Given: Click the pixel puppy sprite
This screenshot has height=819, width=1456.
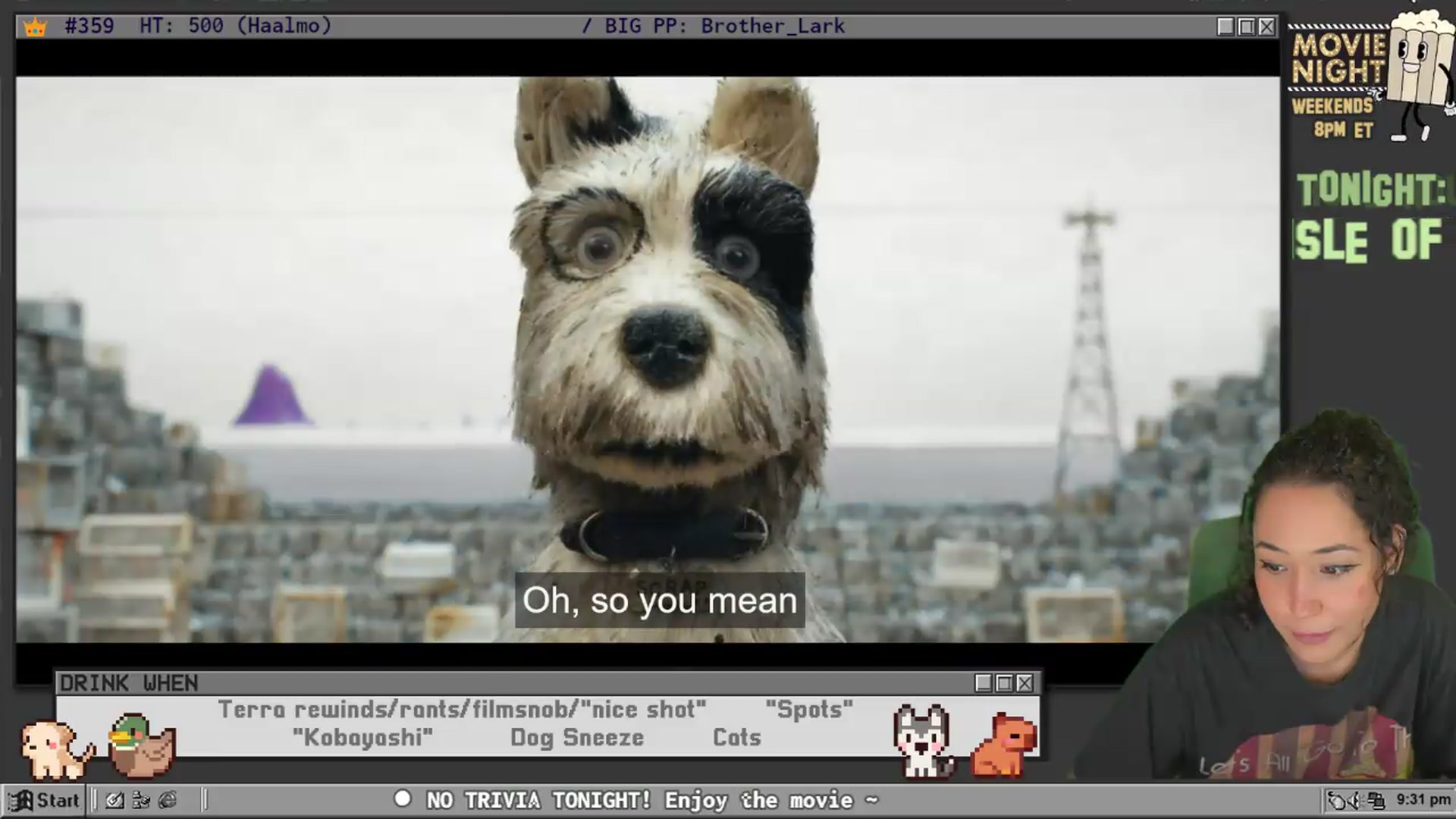Looking at the screenshot, I should (58, 749).
